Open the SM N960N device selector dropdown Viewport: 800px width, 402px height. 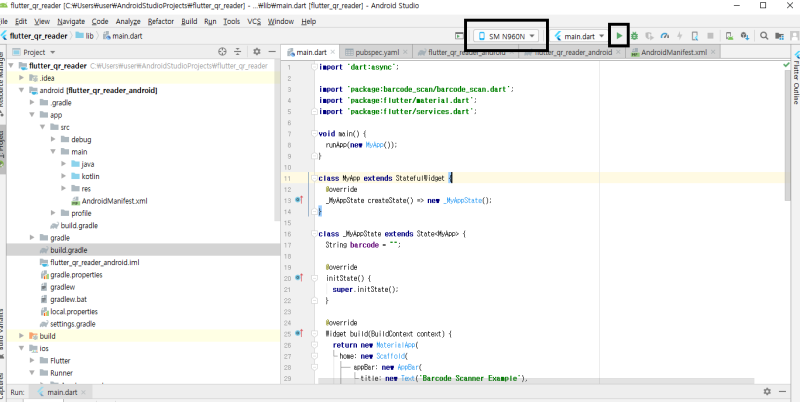506,36
